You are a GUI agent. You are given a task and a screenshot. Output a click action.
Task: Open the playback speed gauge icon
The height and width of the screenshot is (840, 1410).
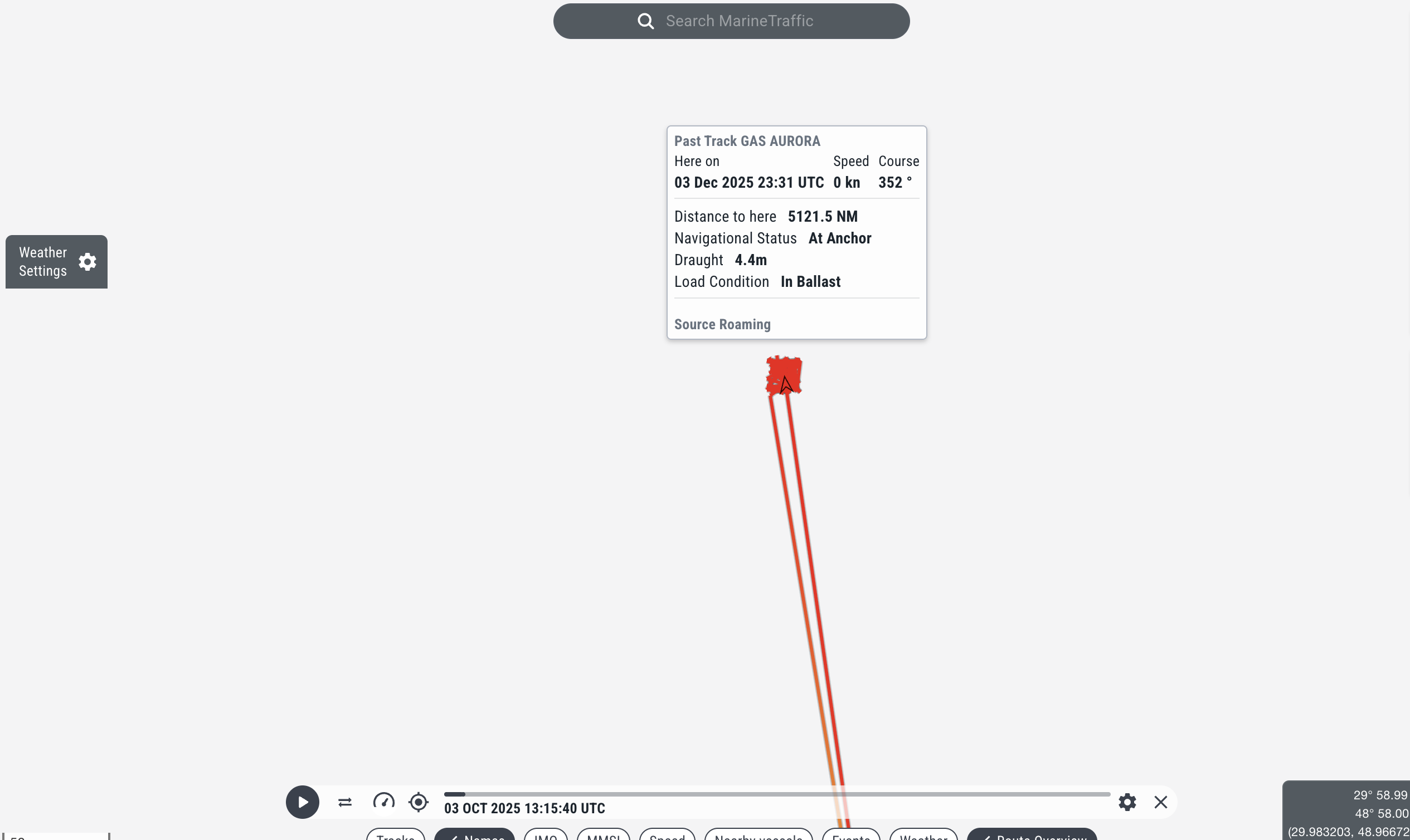point(383,802)
